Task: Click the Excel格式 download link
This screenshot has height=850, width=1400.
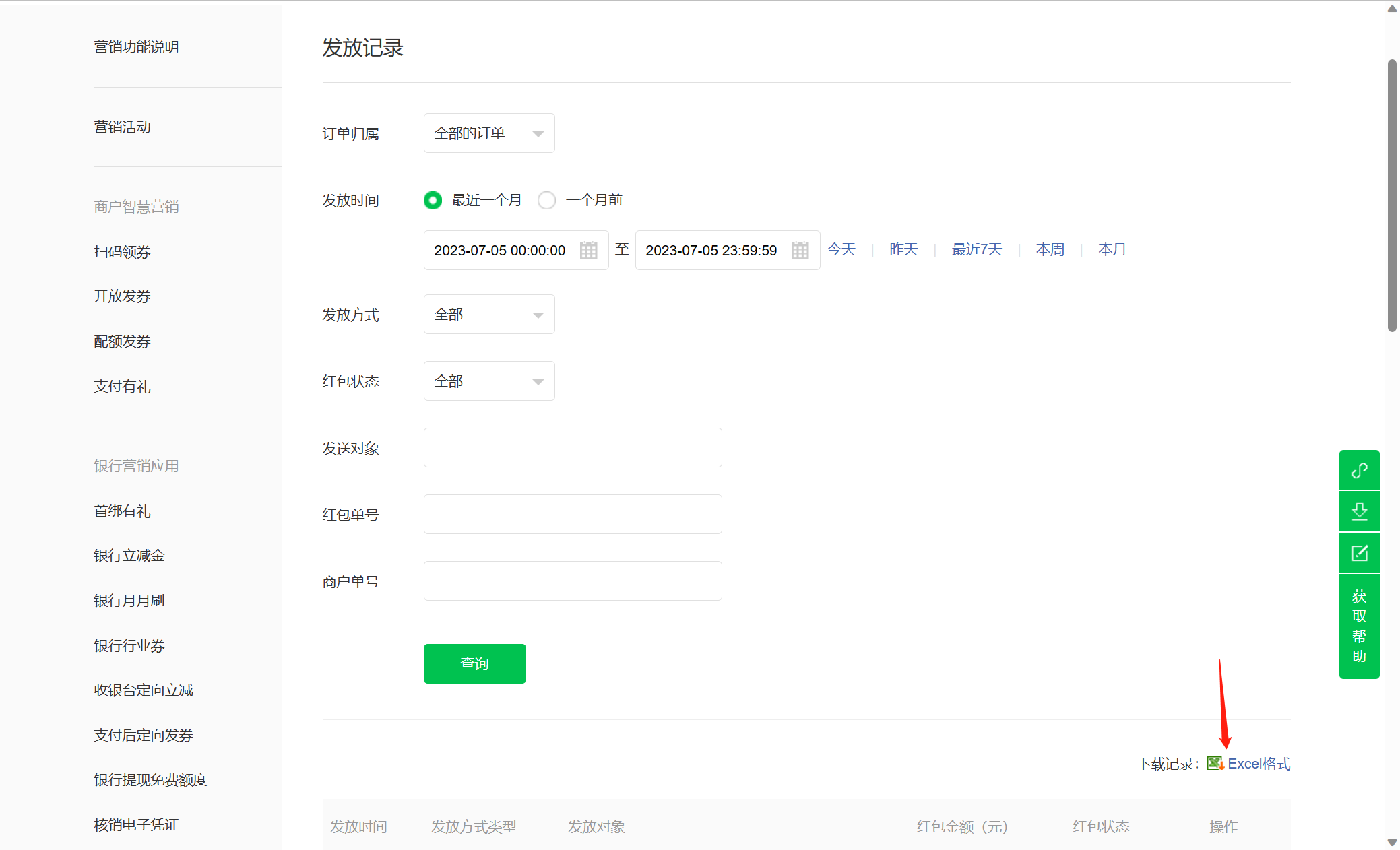Action: coord(1259,764)
